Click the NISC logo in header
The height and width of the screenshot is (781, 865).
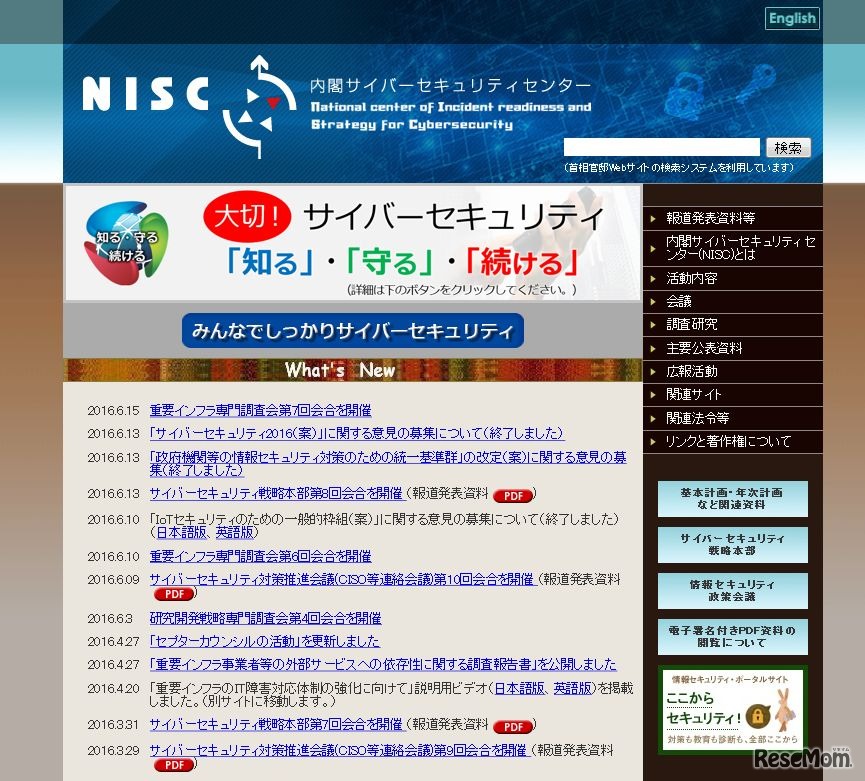point(189,107)
